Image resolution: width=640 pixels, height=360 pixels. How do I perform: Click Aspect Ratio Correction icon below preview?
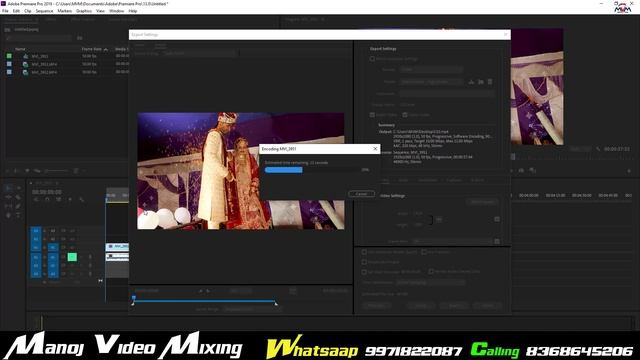tap(293, 291)
